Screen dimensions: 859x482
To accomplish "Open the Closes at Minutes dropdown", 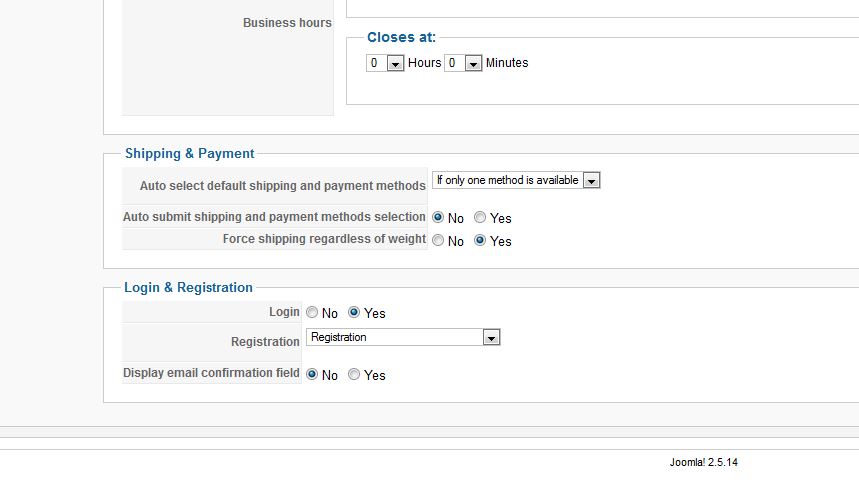I will point(464,63).
